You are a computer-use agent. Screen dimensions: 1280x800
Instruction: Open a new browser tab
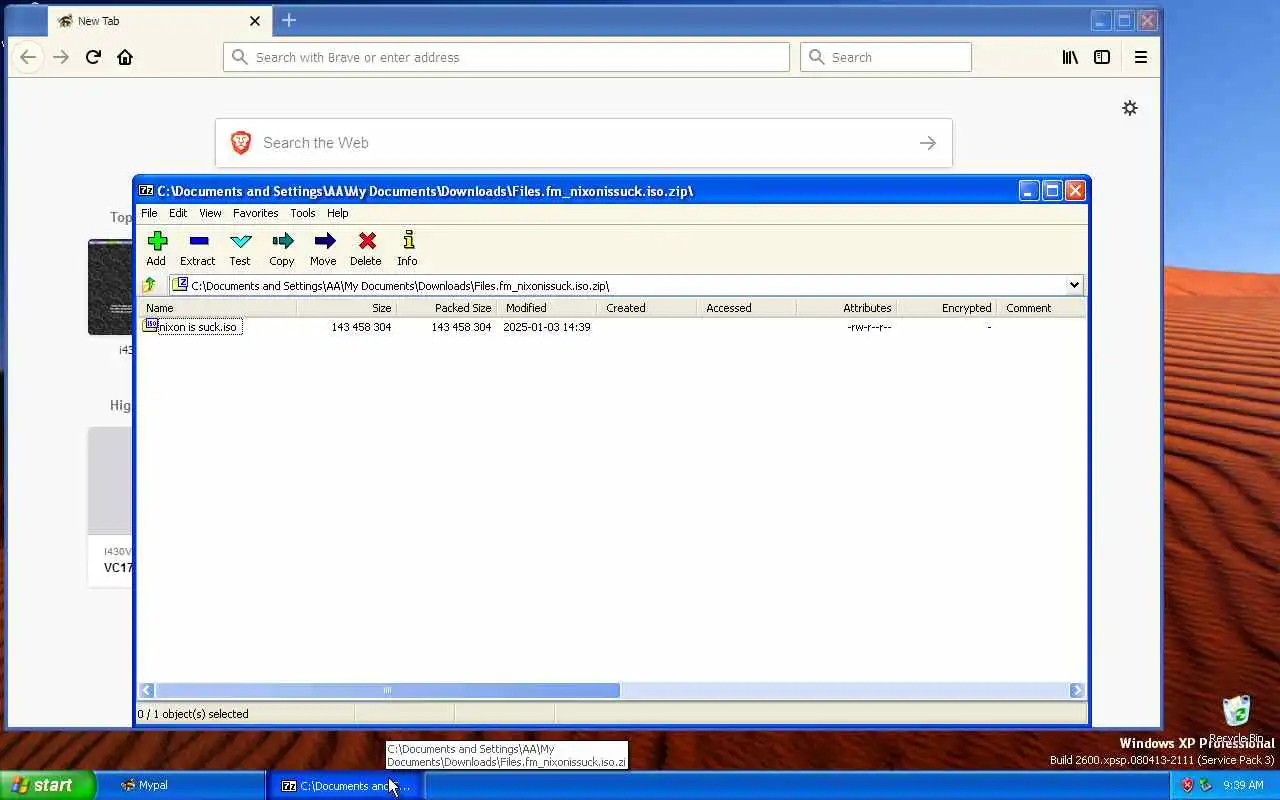coord(289,20)
